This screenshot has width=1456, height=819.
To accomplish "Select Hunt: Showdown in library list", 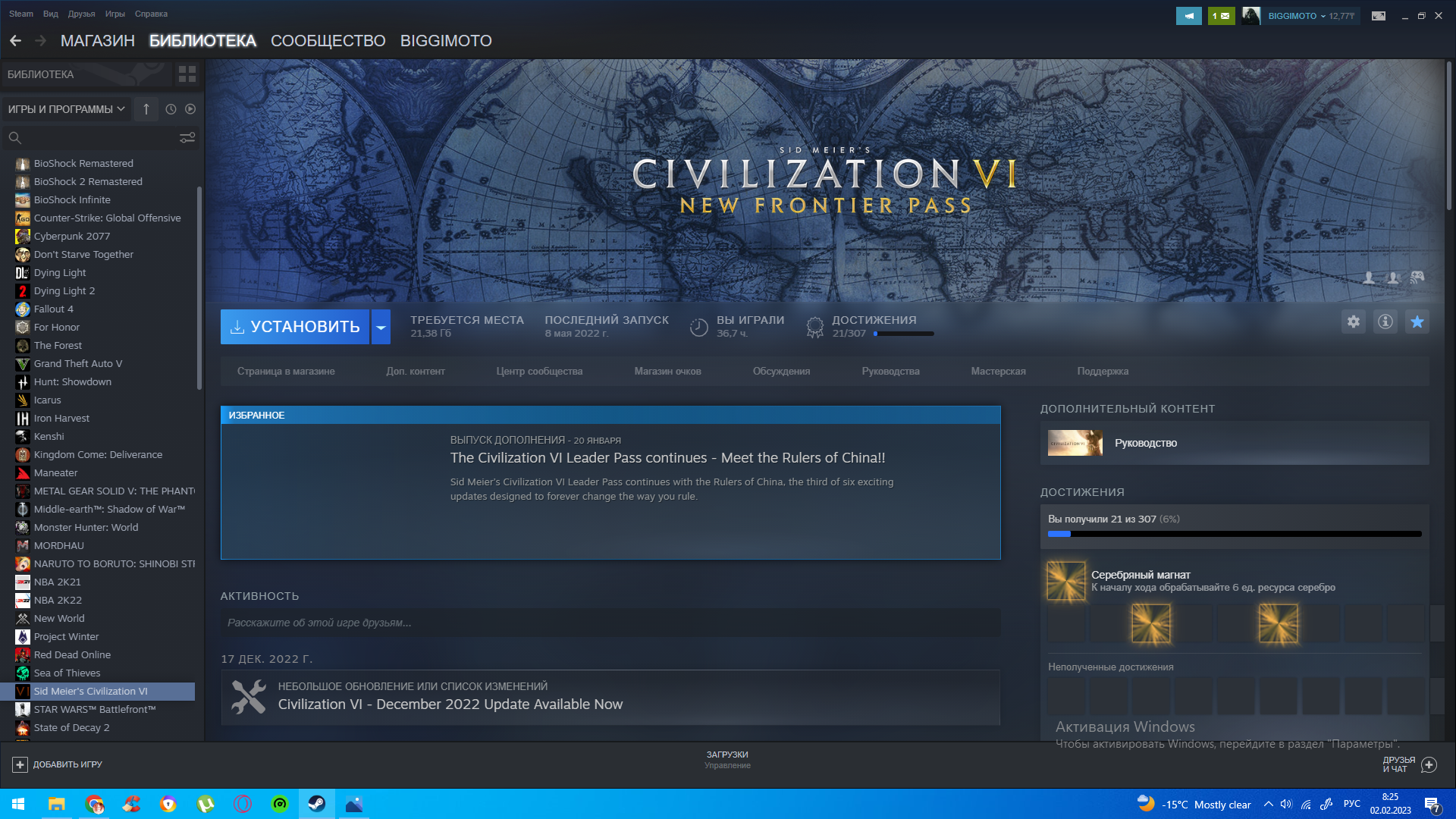I will pos(99,382).
